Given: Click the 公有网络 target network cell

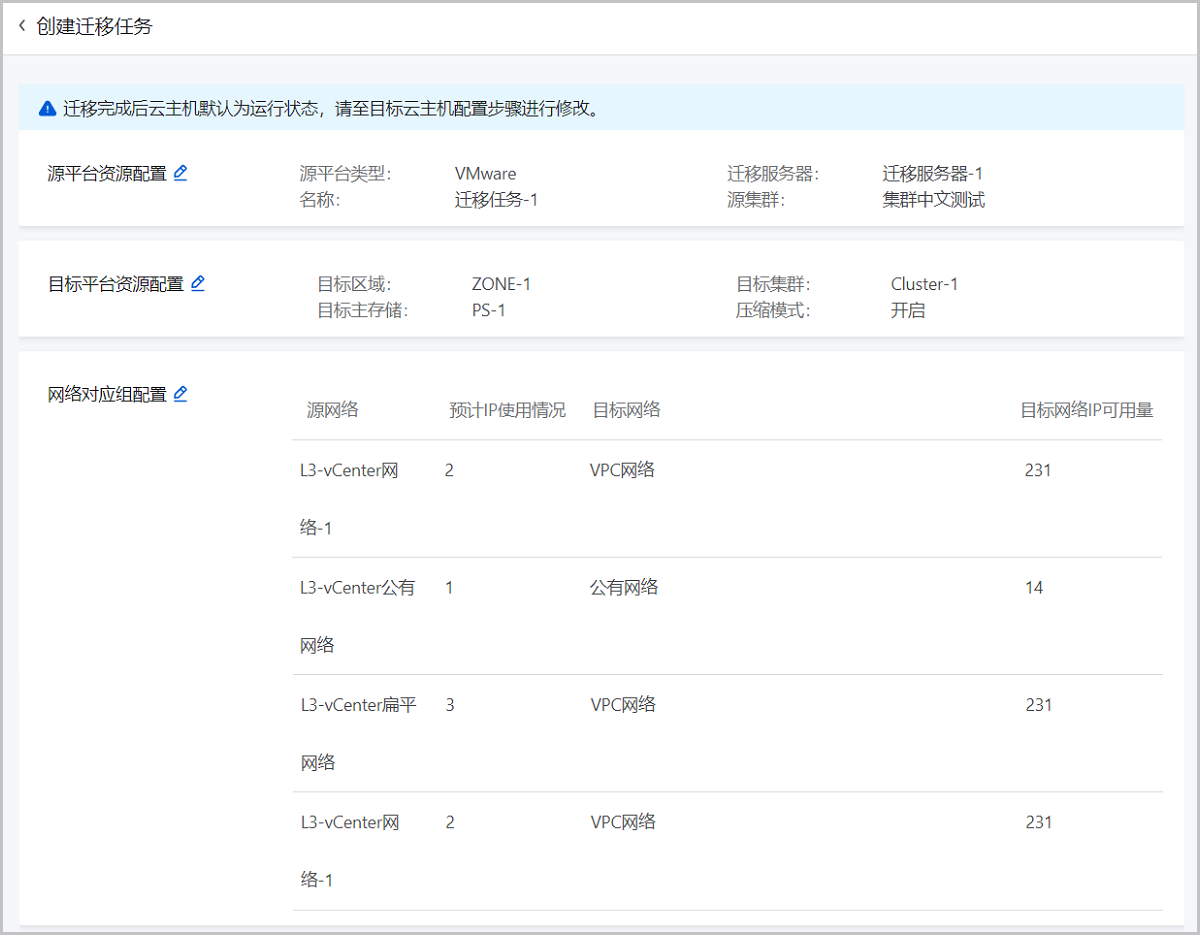Looking at the screenshot, I should (x=624, y=588).
